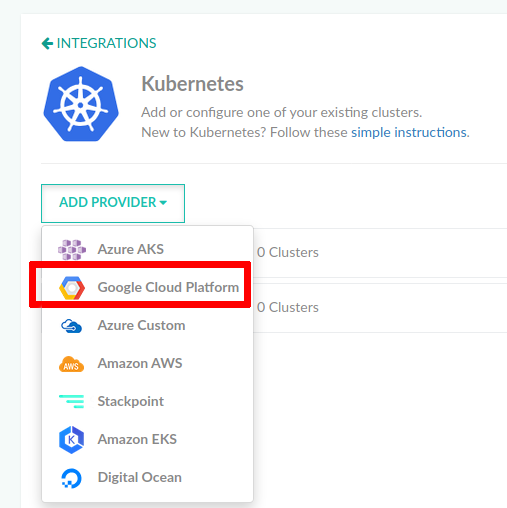Click the Azure Custom cloud icon
Screen dimensions: 507x508
(71, 326)
